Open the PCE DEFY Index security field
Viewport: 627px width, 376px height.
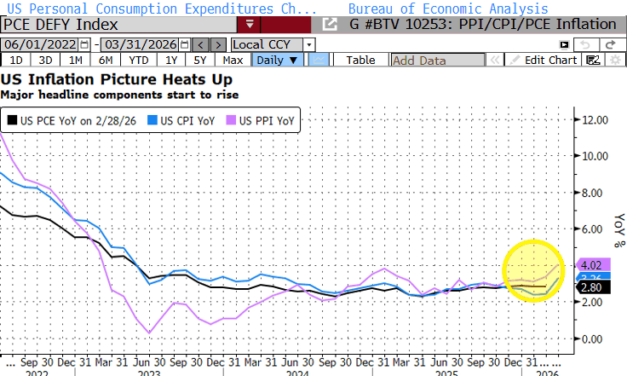tap(119, 25)
